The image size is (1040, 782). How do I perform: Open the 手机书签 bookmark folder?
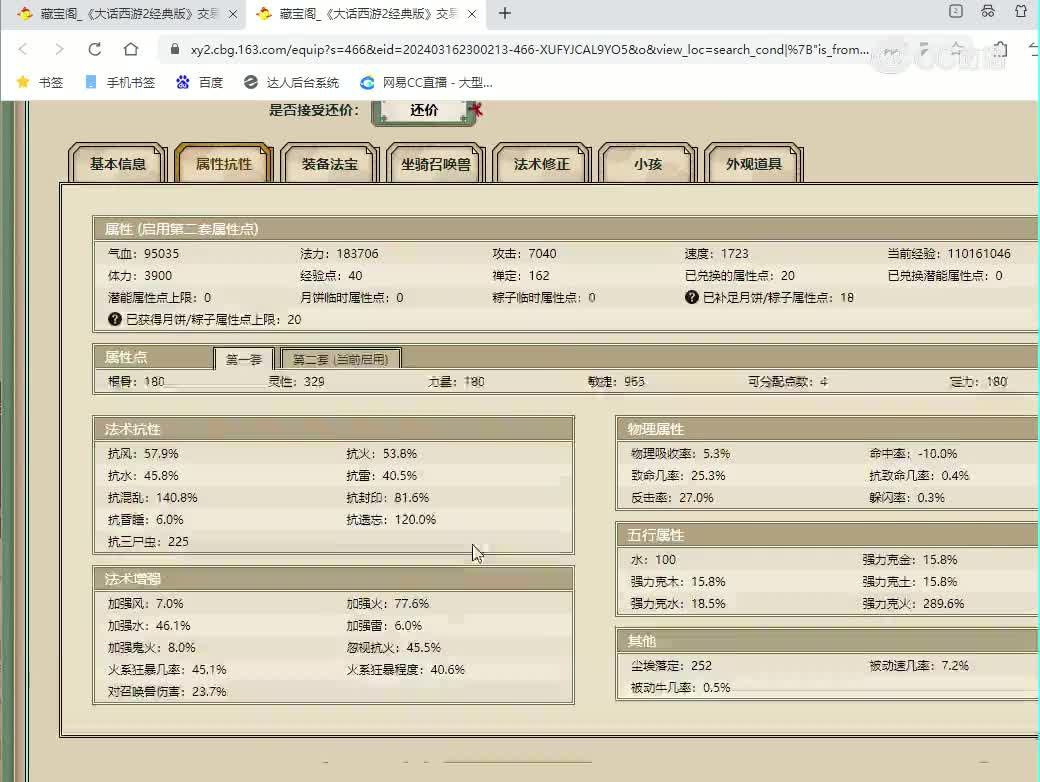pyautogui.click(x=120, y=82)
